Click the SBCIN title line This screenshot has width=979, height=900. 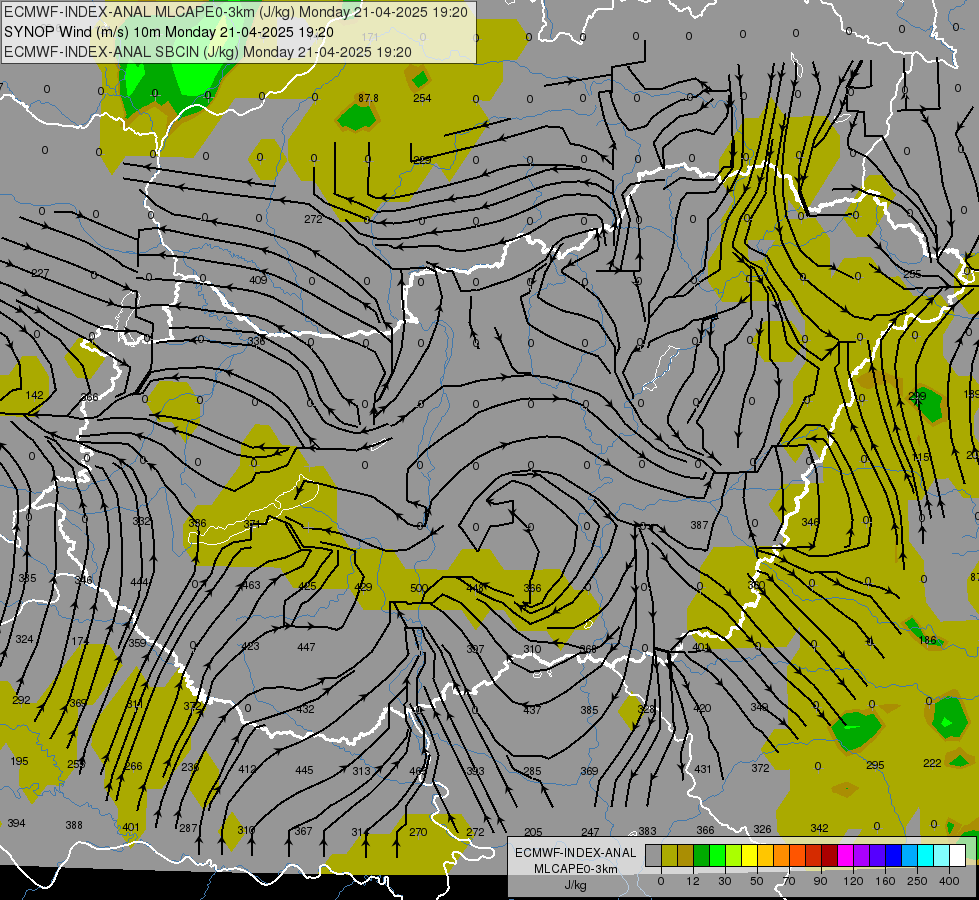pos(207,52)
